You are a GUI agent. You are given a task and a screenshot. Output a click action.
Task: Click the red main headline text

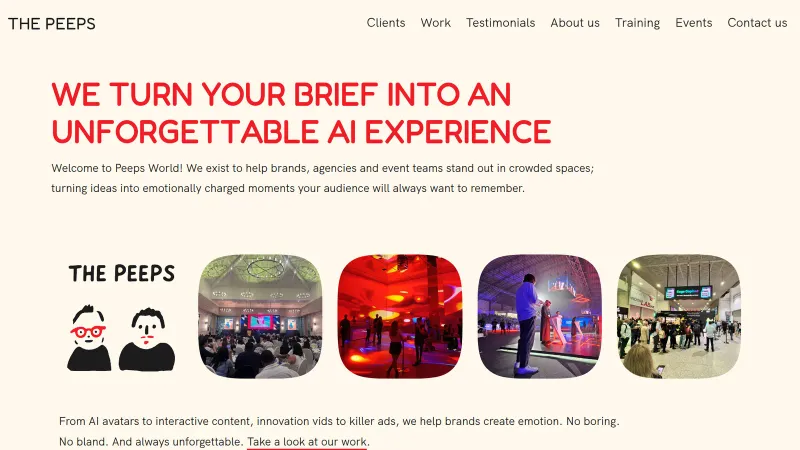(x=301, y=113)
